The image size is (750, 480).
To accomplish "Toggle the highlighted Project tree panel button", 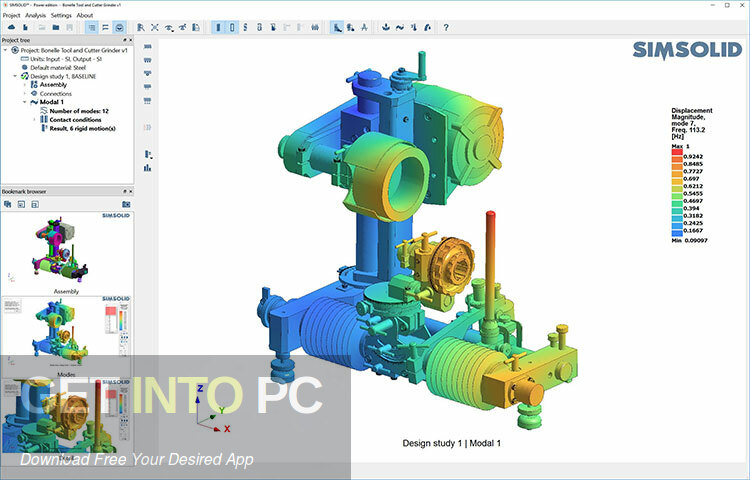I will [x=91, y=28].
